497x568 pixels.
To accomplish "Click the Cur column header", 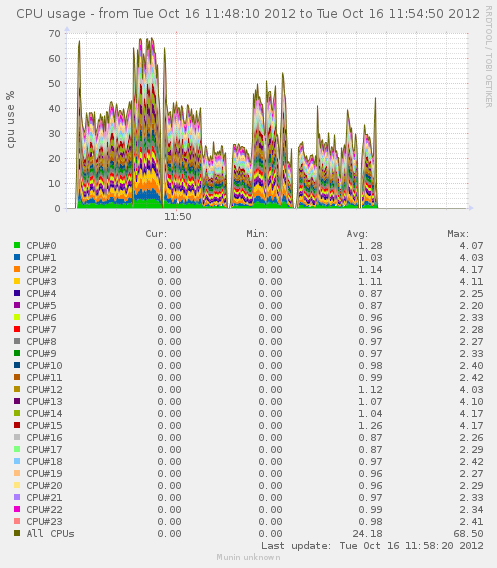I will pos(156,234).
